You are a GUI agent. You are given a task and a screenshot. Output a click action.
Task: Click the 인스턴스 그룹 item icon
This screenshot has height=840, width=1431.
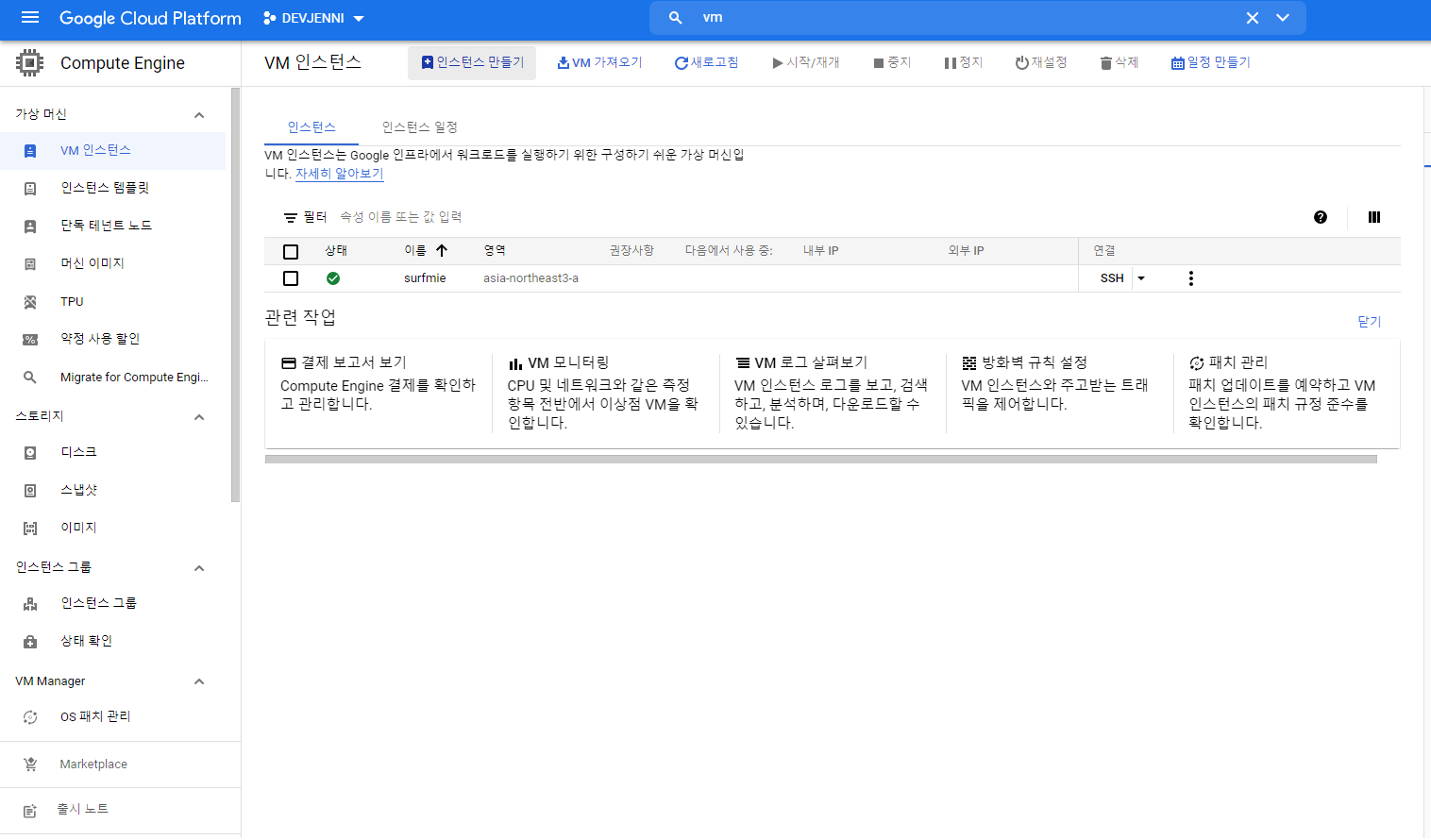point(30,604)
